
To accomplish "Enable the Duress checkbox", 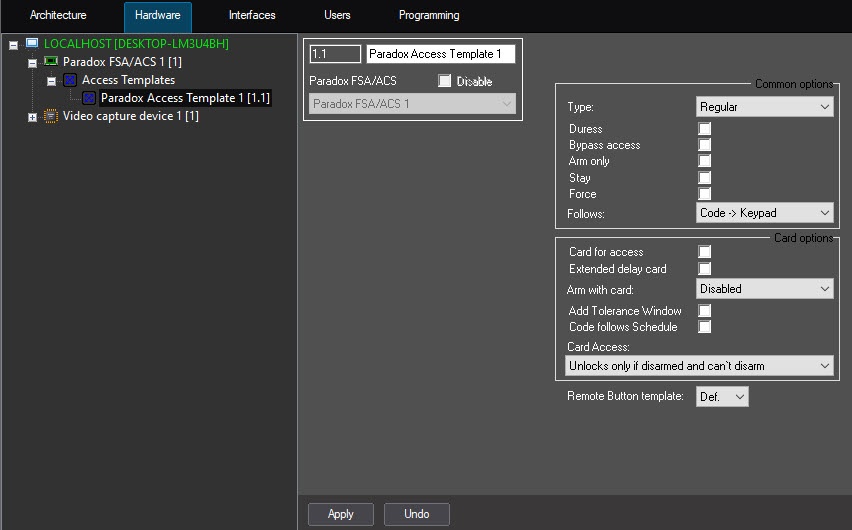I will [705, 129].
